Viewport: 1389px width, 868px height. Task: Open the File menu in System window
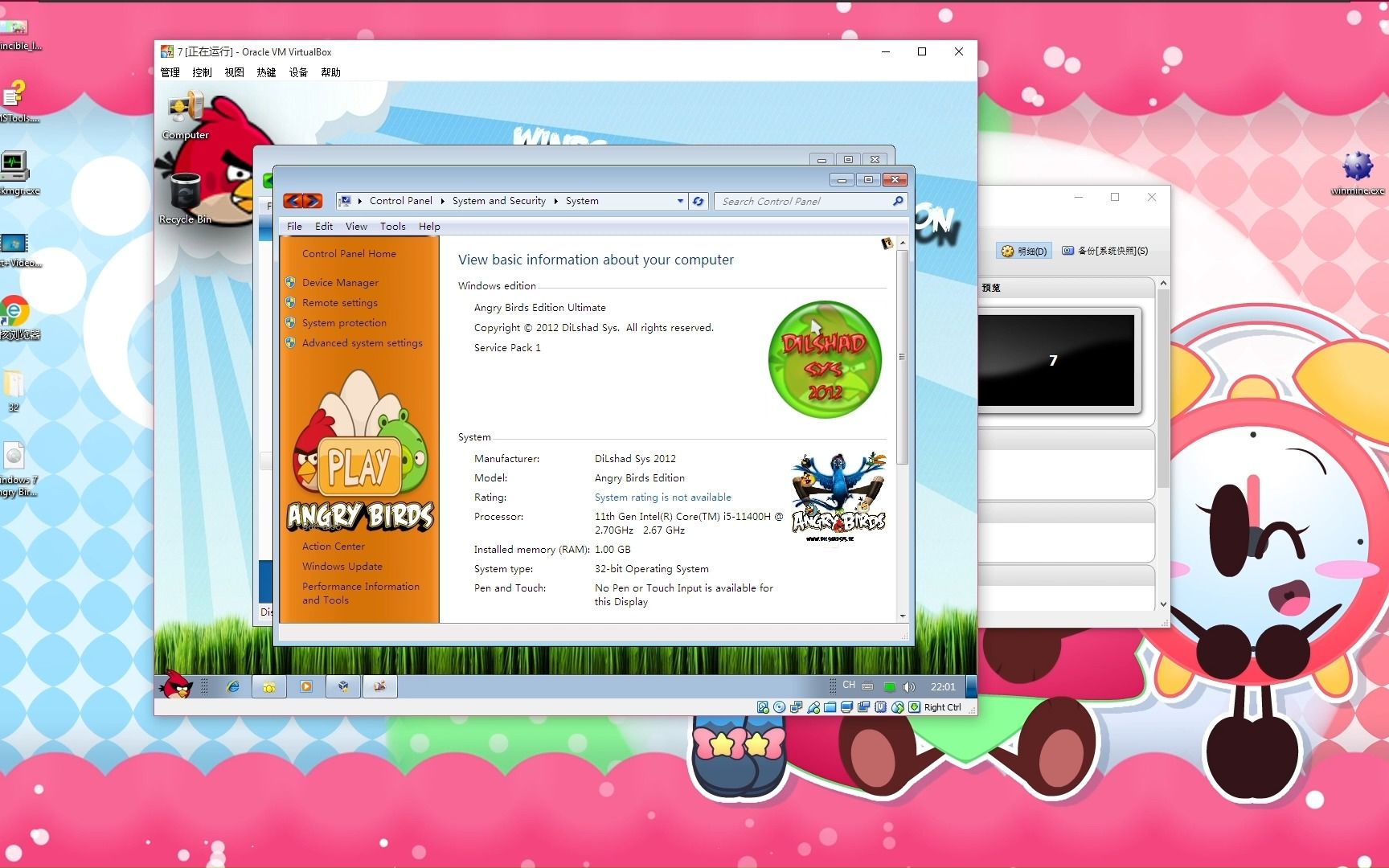click(294, 227)
